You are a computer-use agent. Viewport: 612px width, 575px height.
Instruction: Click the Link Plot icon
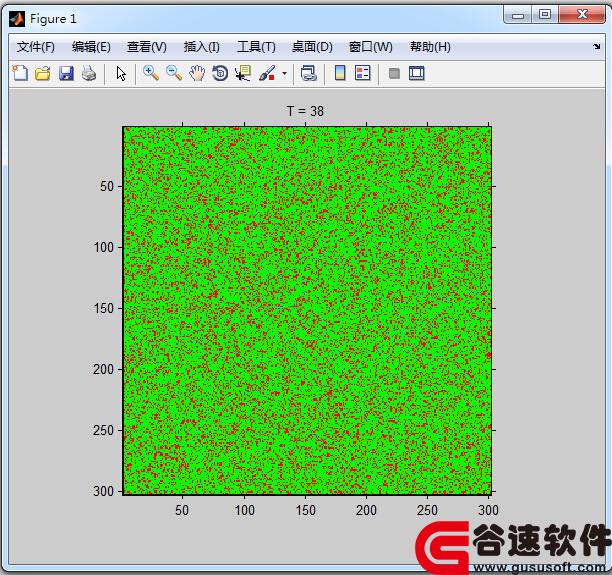click(x=308, y=73)
